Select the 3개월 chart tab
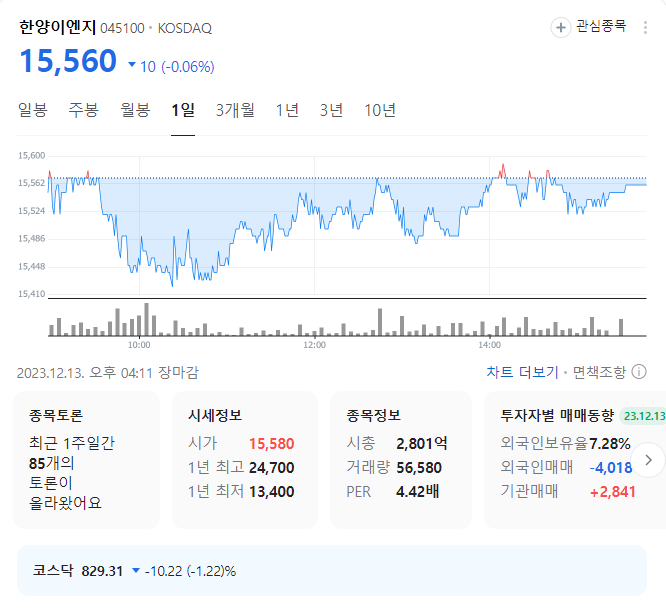This screenshot has height=609, width=666. [x=235, y=110]
